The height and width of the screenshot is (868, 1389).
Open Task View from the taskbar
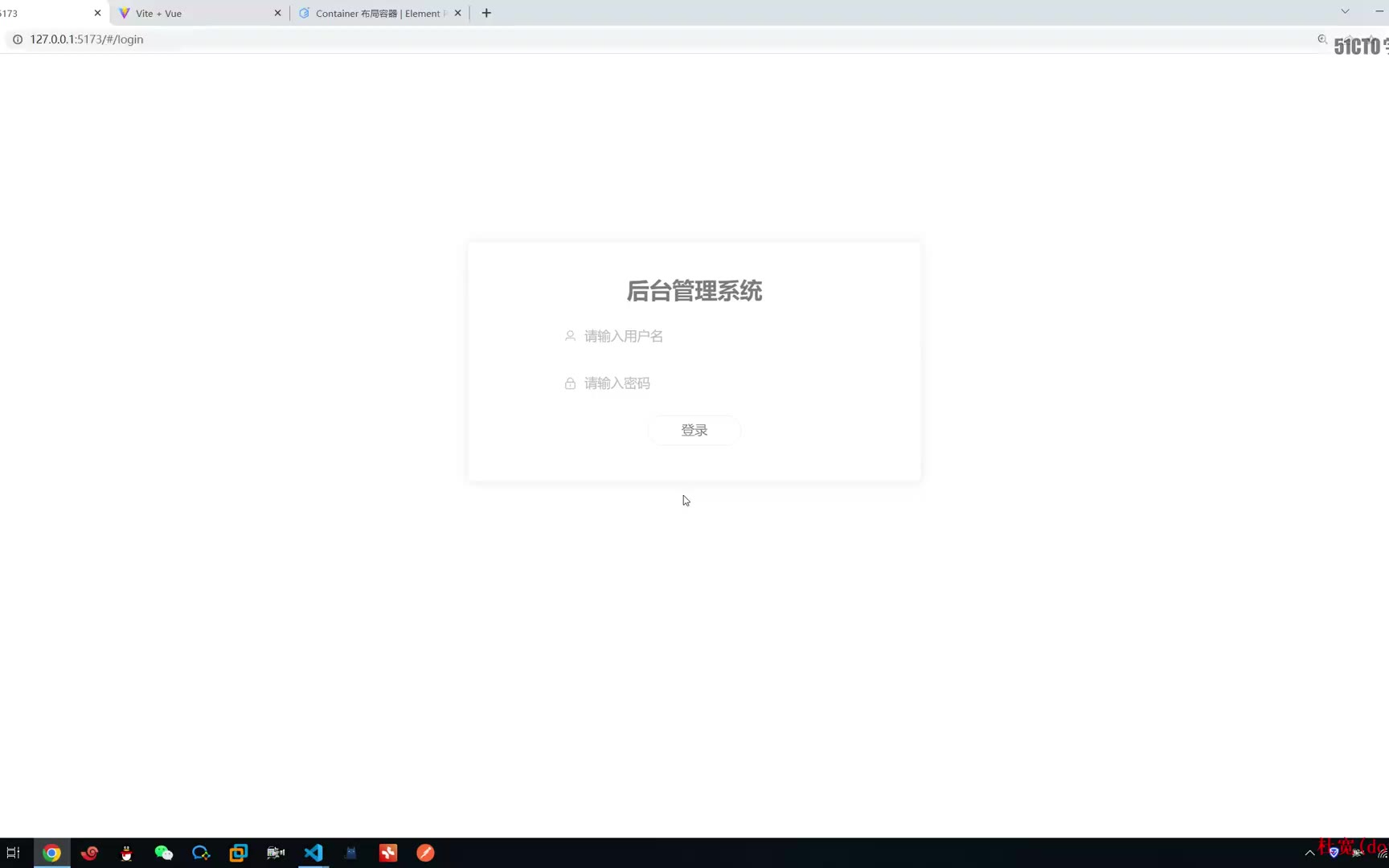coord(14,853)
